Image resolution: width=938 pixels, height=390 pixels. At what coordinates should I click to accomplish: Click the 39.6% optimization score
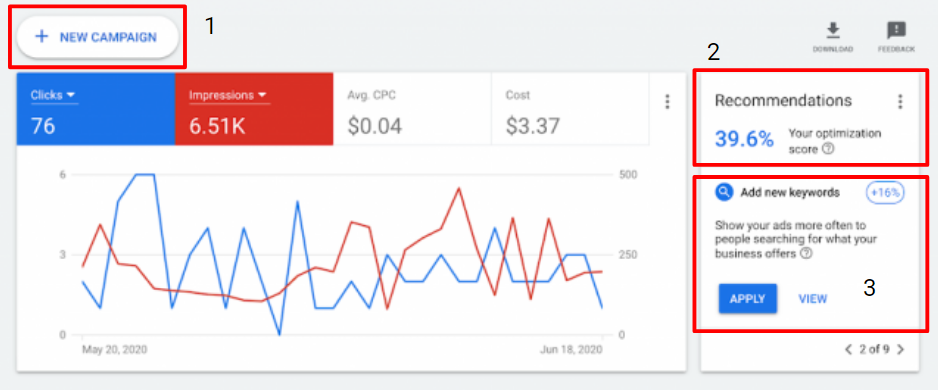pos(744,140)
